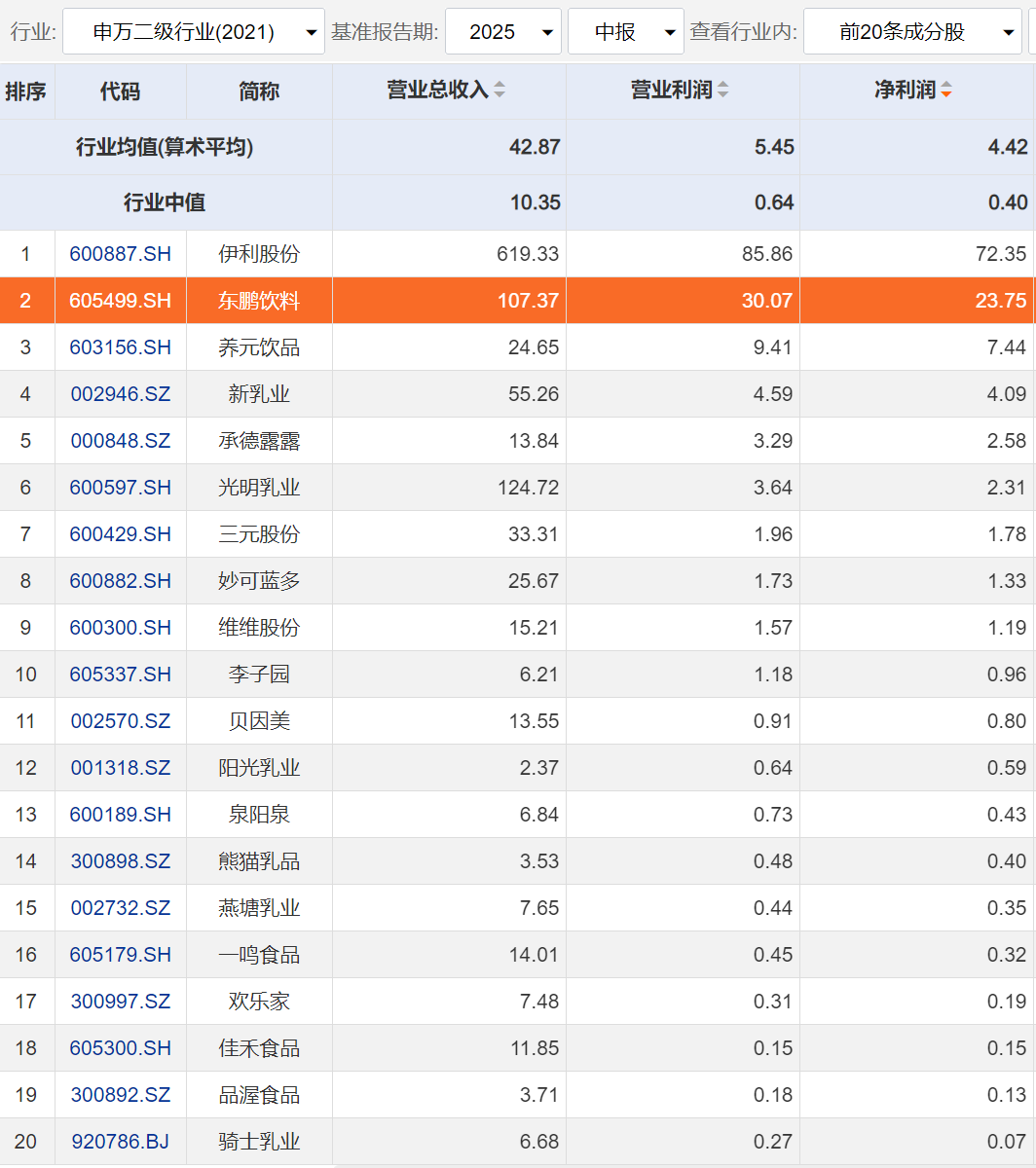The width and height of the screenshot is (1036, 1168).
Task: Select the 阳光乳业 name cell
Action: [259, 768]
